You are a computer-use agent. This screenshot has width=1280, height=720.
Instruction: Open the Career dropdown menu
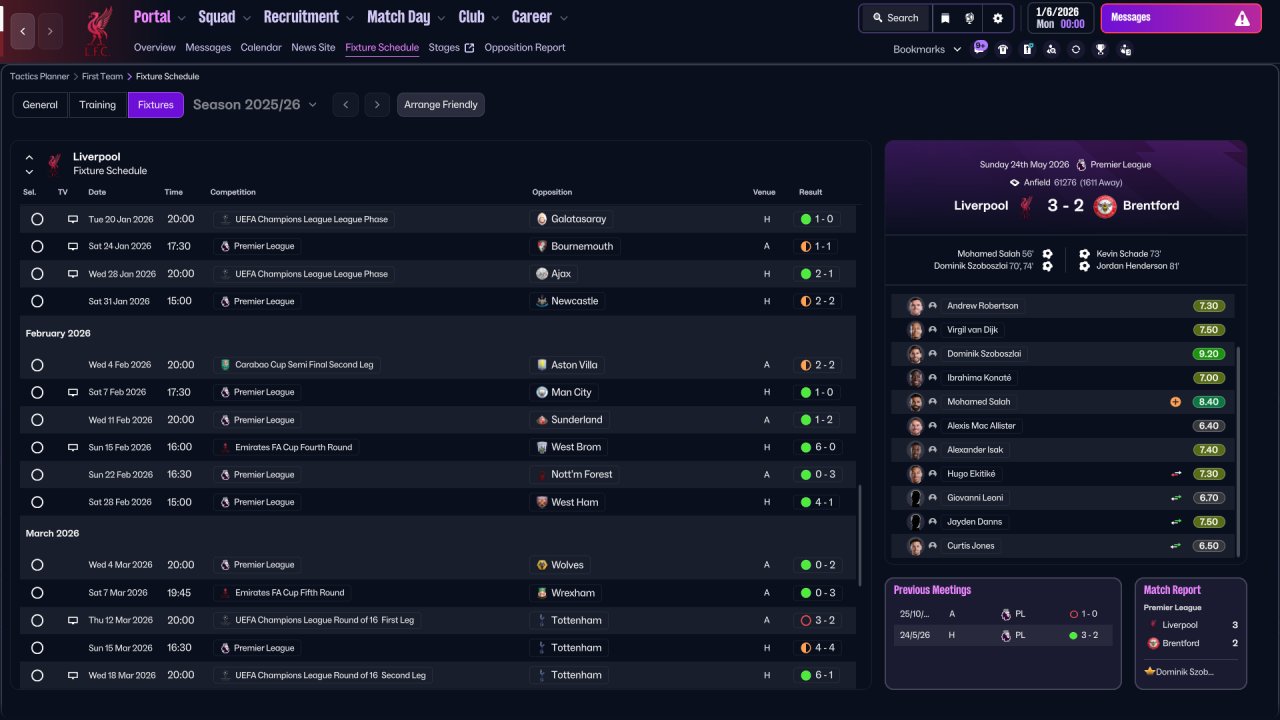click(x=540, y=17)
